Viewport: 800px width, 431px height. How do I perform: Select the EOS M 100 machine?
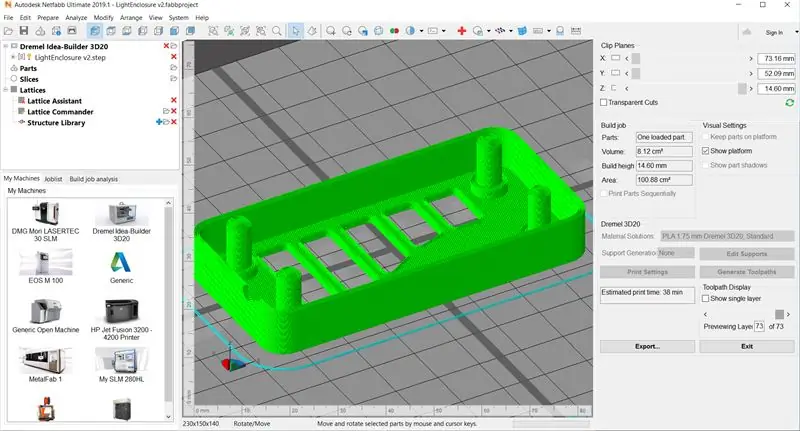[45, 266]
